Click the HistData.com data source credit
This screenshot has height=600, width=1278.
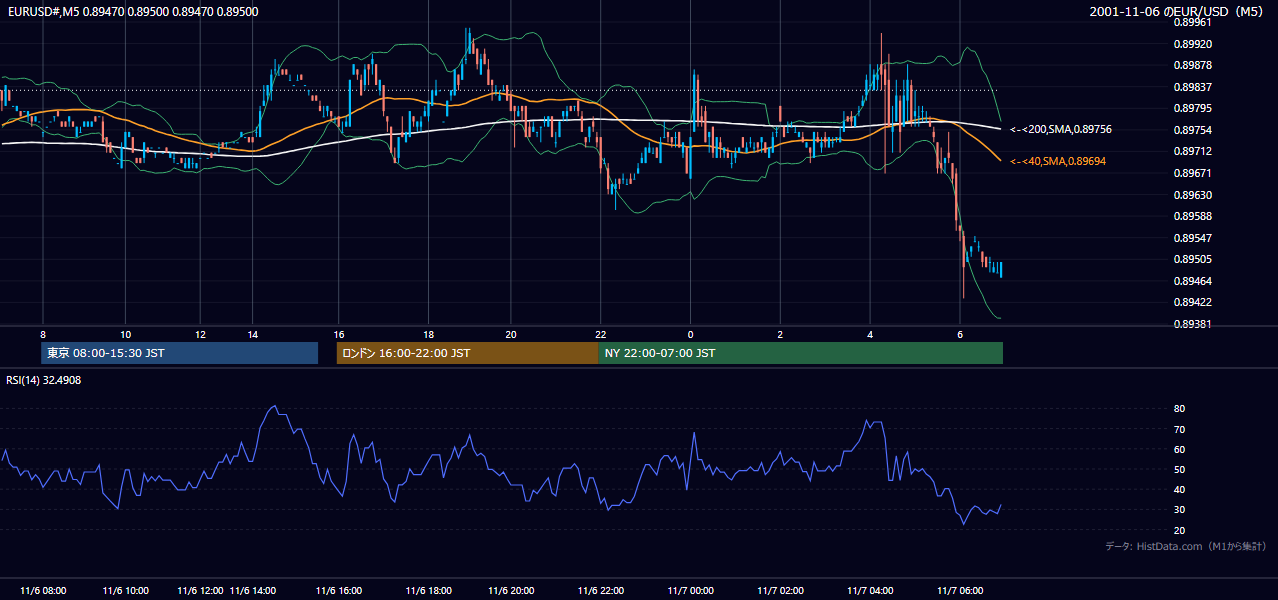point(1185,546)
